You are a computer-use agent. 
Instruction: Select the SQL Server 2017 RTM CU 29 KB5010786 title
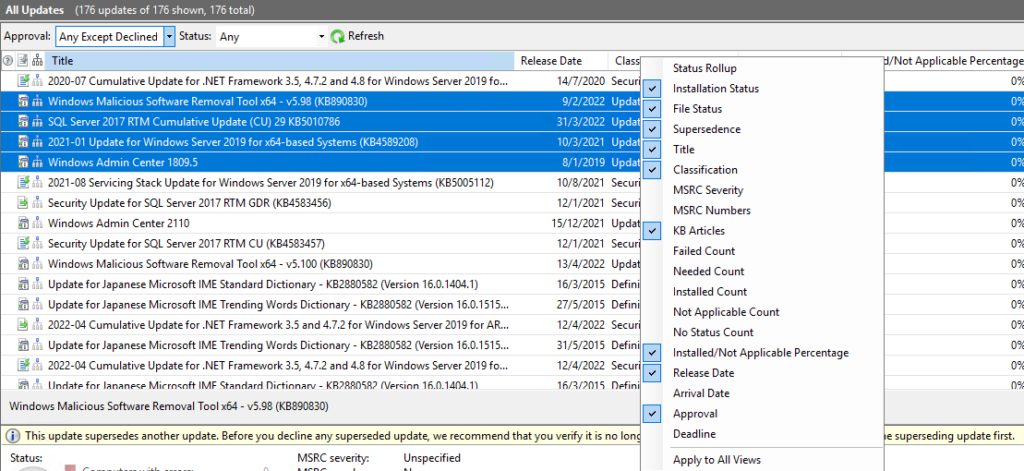pos(194,122)
